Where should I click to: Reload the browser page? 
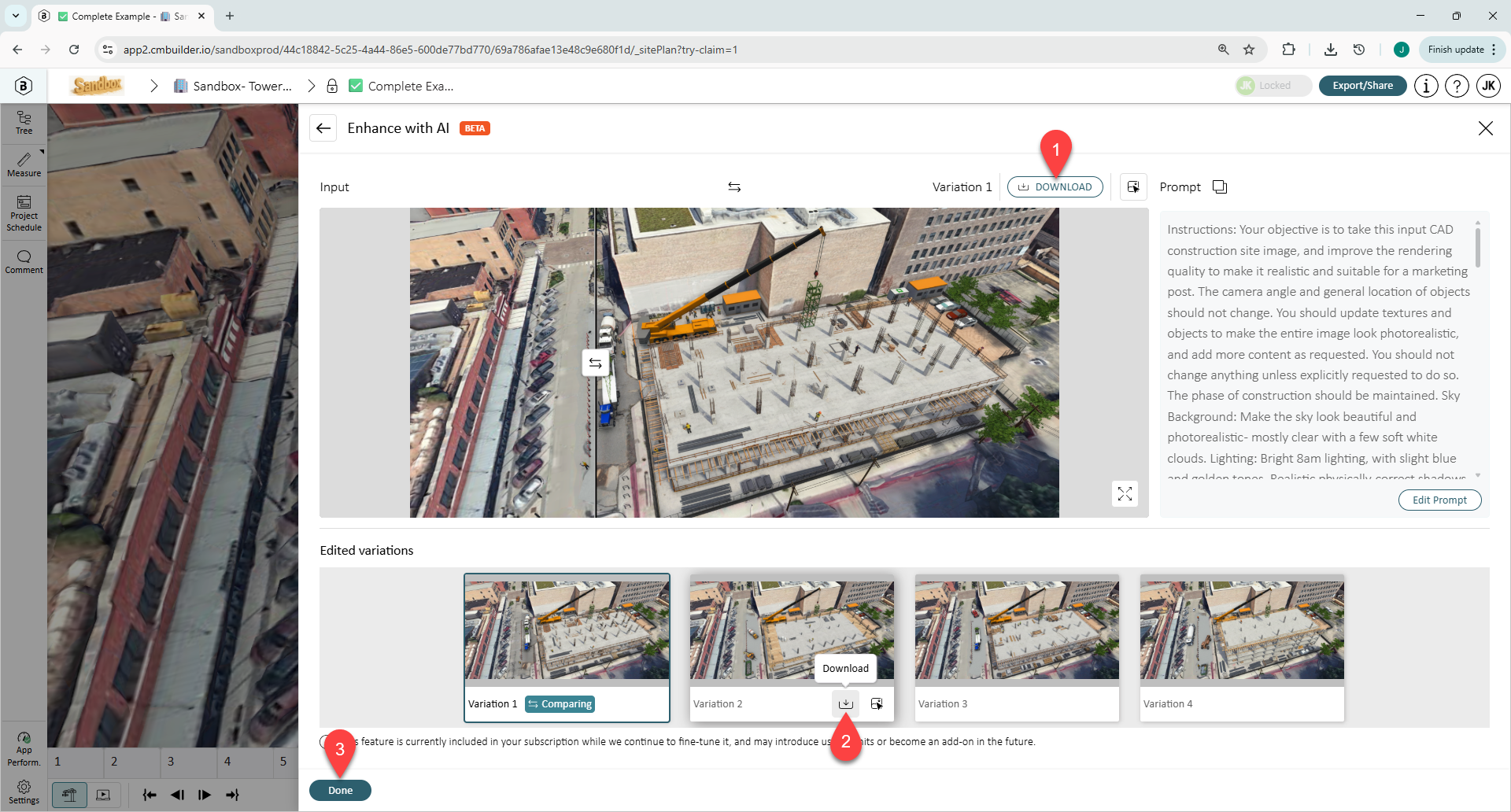click(74, 50)
